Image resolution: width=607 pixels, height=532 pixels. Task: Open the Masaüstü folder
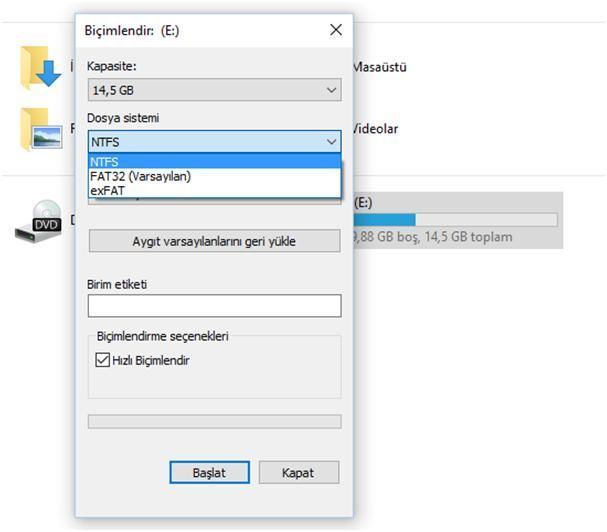379,67
